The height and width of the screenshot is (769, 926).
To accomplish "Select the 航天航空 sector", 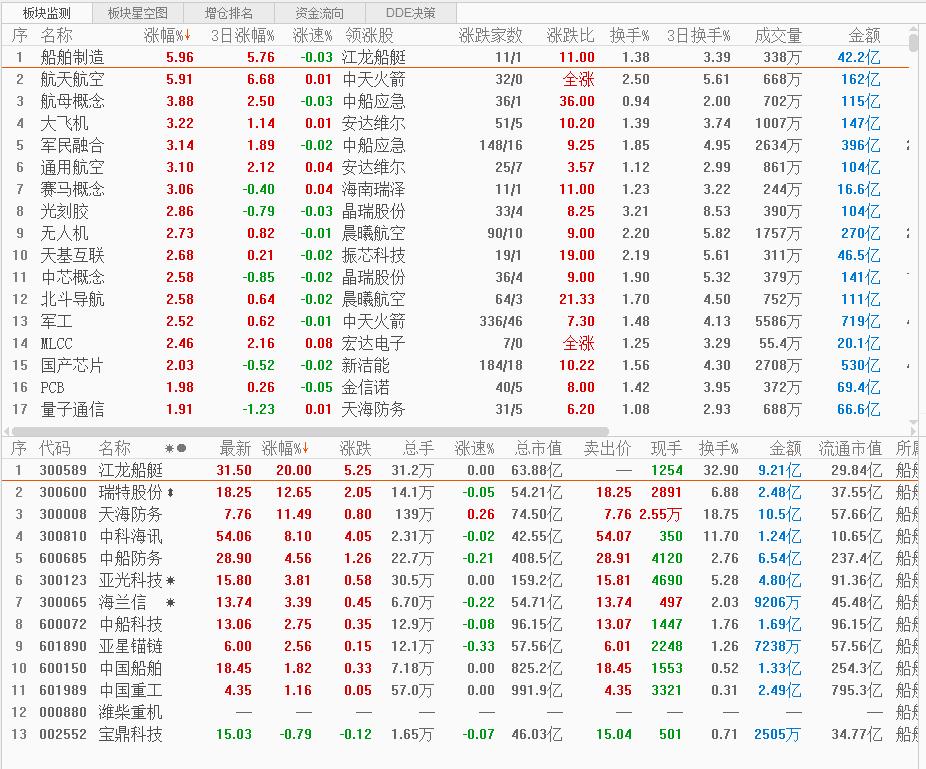I will [x=455, y=79].
